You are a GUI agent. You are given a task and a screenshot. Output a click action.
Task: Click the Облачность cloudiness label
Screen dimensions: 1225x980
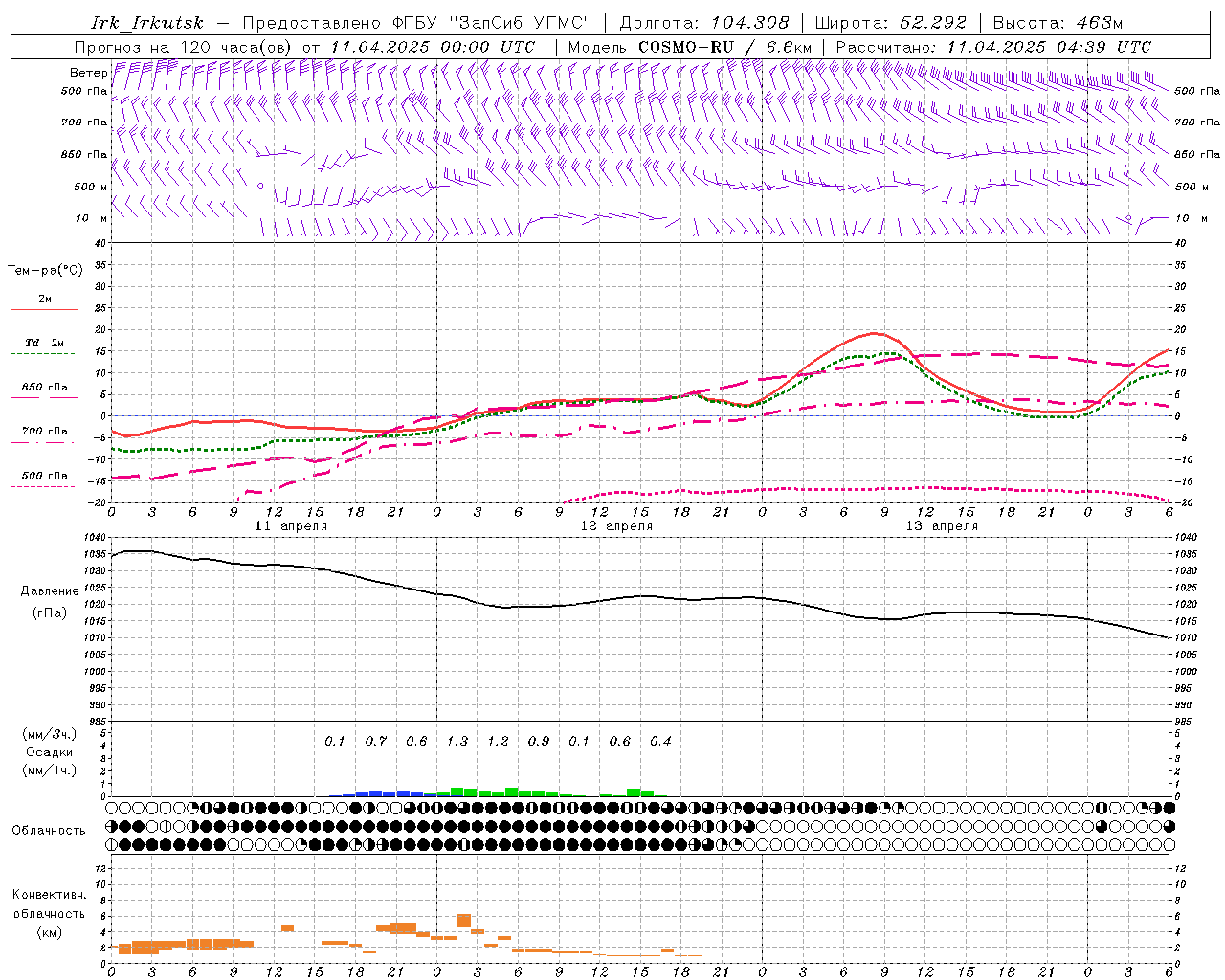pos(49,830)
